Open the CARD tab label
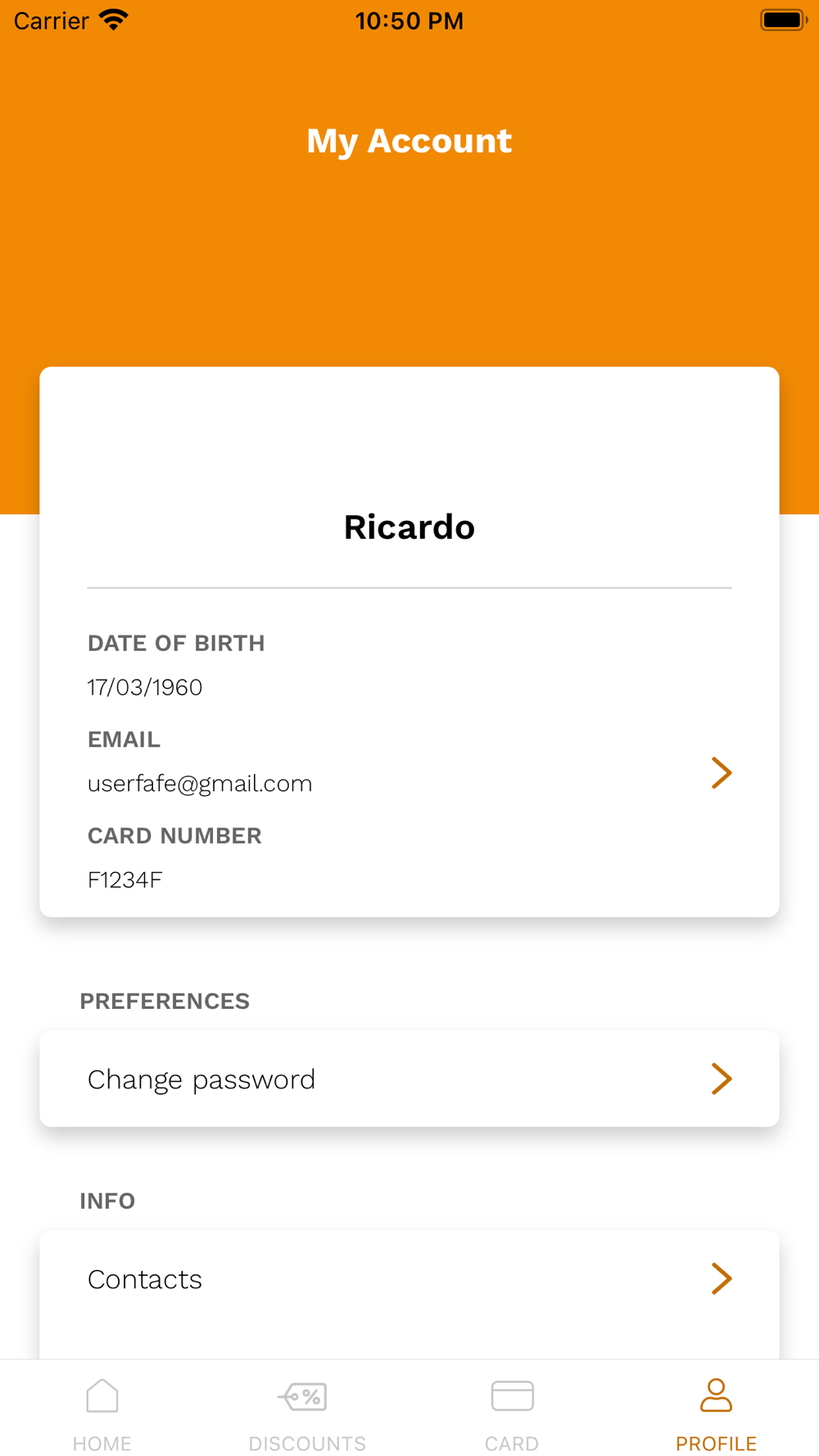Viewport: 819px width, 1456px height. coord(512,1443)
